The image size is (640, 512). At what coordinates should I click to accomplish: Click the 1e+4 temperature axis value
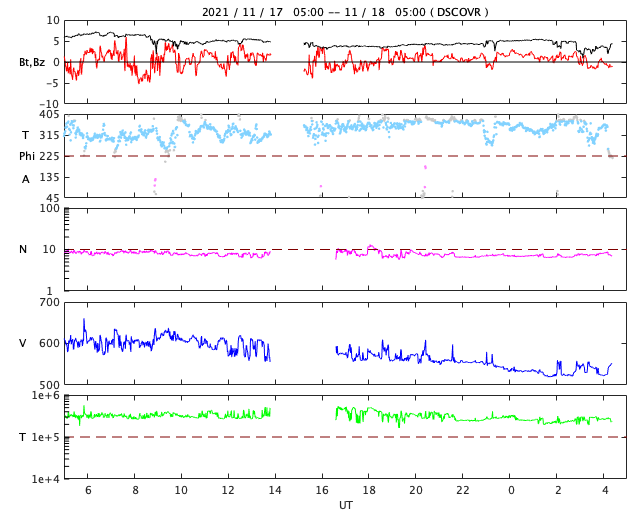tap(45, 479)
